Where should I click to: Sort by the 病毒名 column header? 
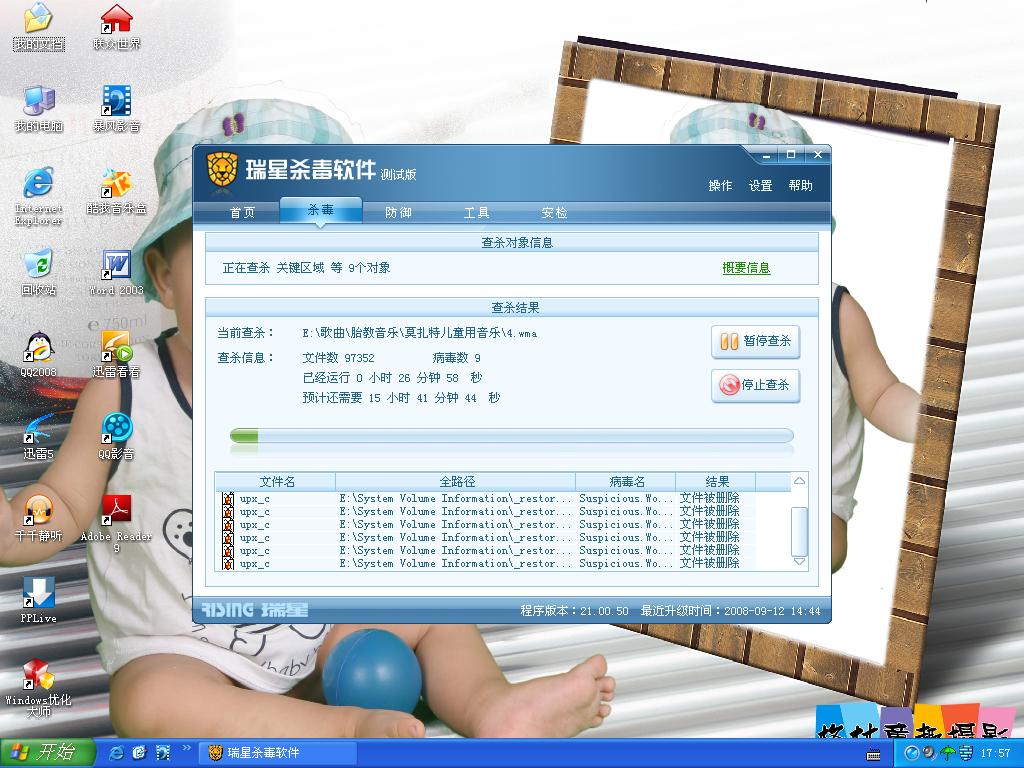626,482
